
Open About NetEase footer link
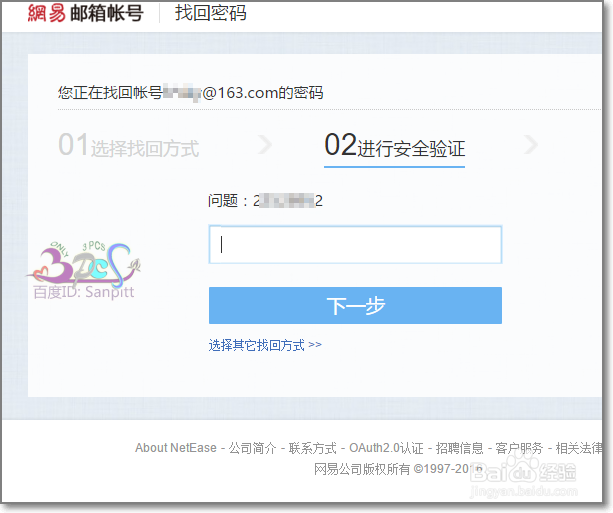coord(176,448)
